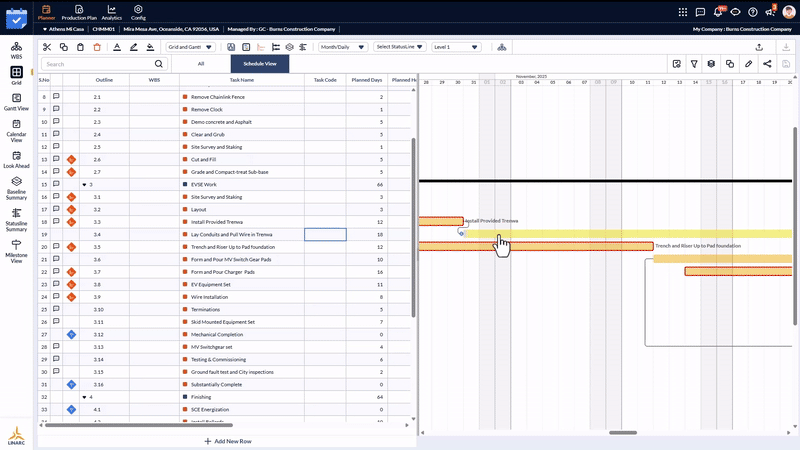This screenshot has width=800, height=450.
Task: Click the gantt horizontal scrollbar thumb
Action: tap(623, 433)
